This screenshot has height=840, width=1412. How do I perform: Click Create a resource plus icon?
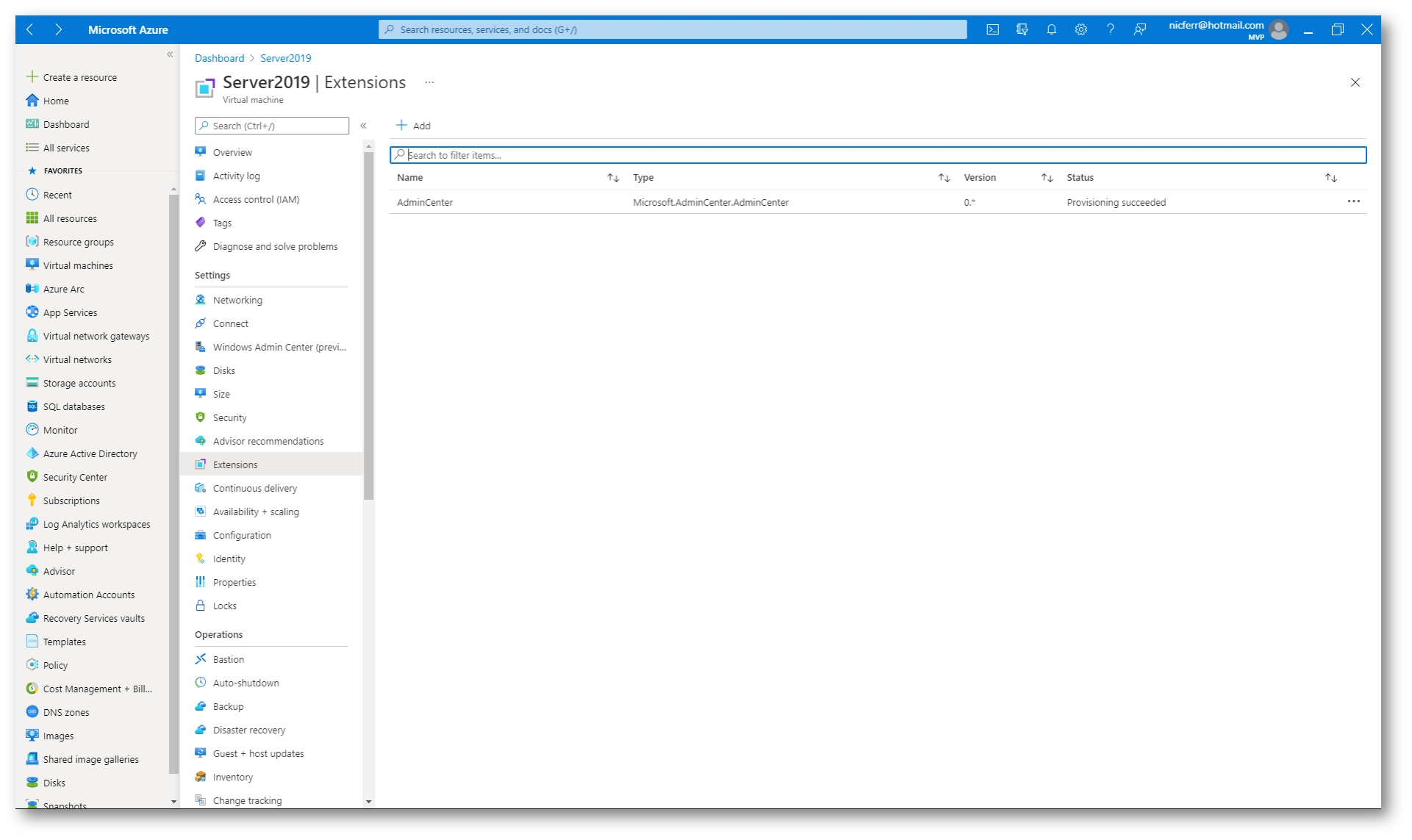(32, 76)
